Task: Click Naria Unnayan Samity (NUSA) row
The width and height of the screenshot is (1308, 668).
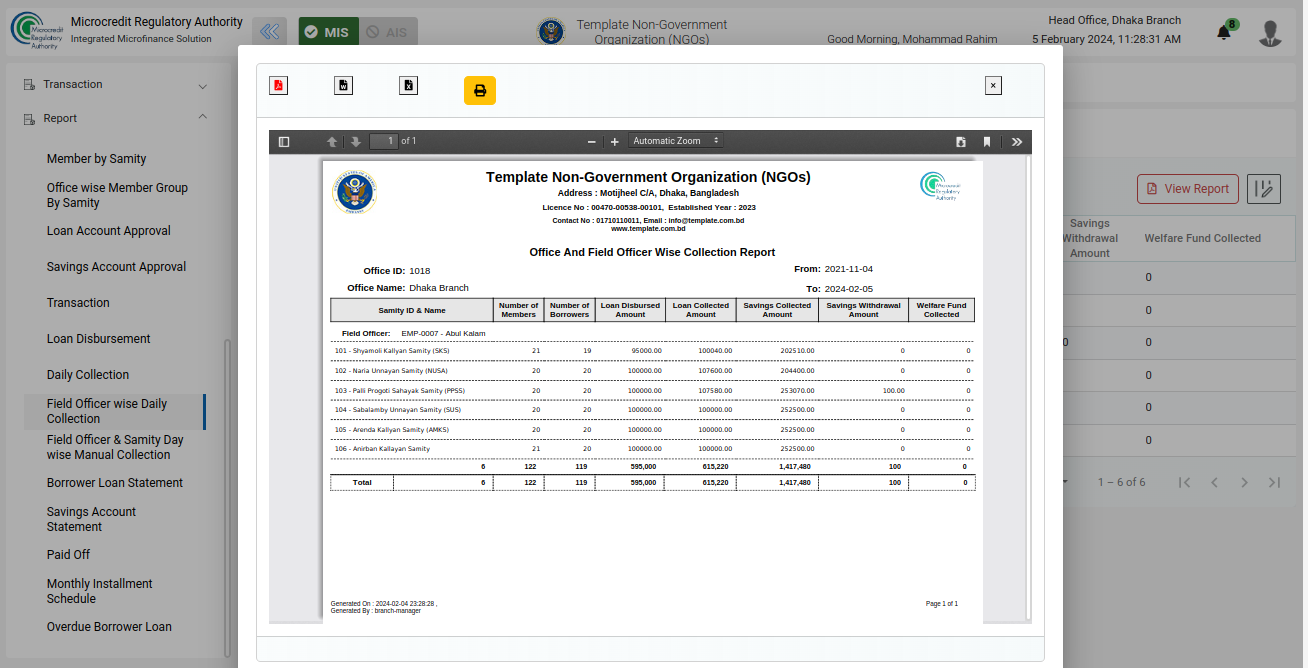Action: click(652, 371)
